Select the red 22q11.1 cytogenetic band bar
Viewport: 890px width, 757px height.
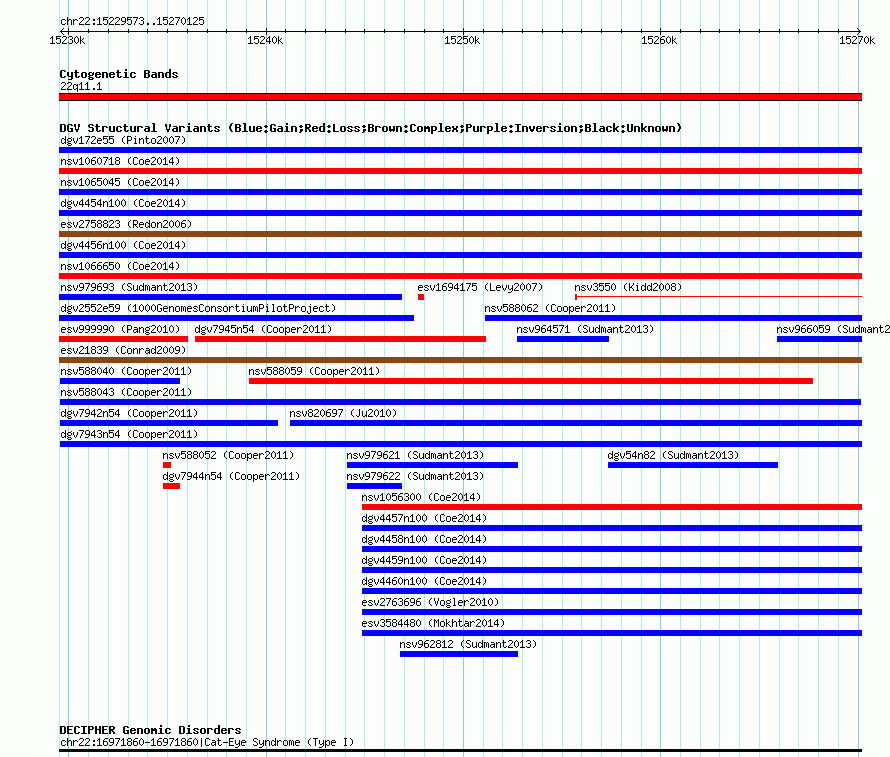[x=460, y=97]
